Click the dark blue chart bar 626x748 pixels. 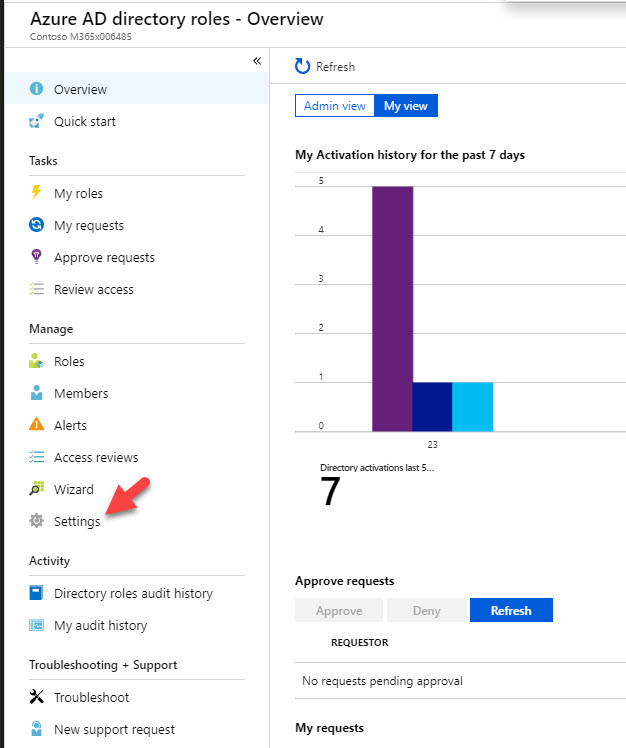point(432,406)
